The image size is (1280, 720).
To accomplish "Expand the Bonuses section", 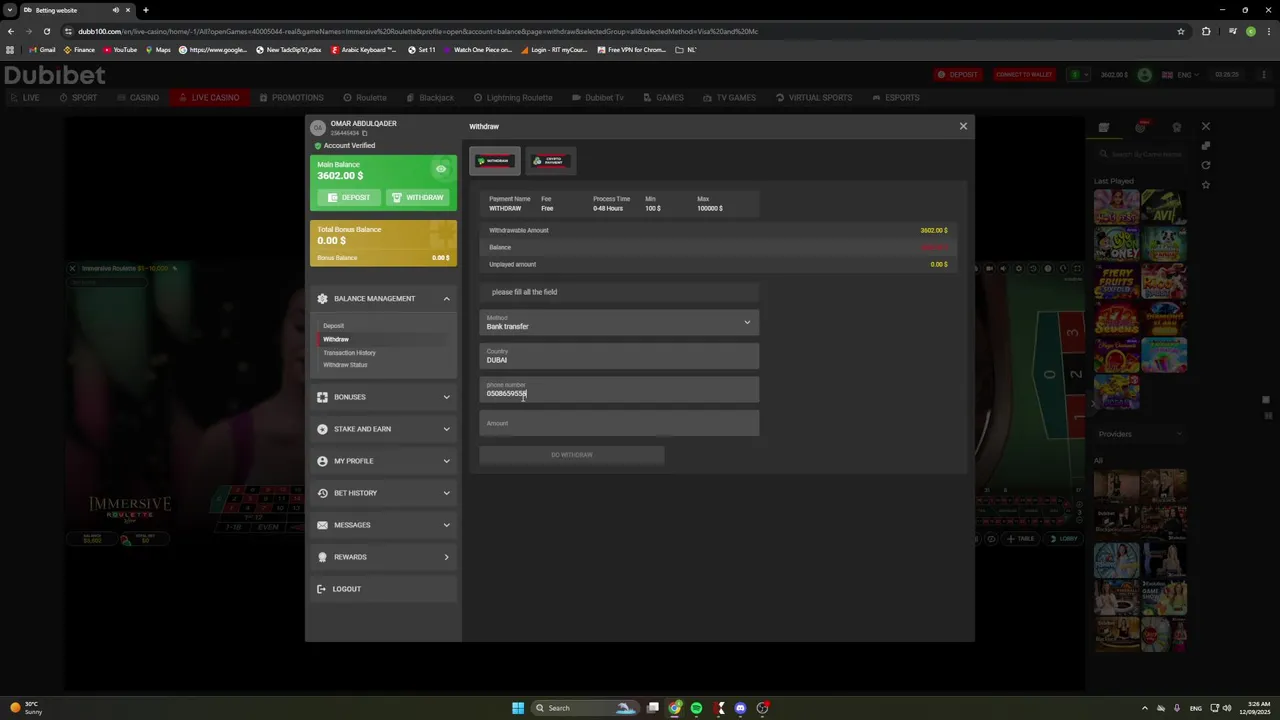I will pyautogui.click(x=383, y=397).
